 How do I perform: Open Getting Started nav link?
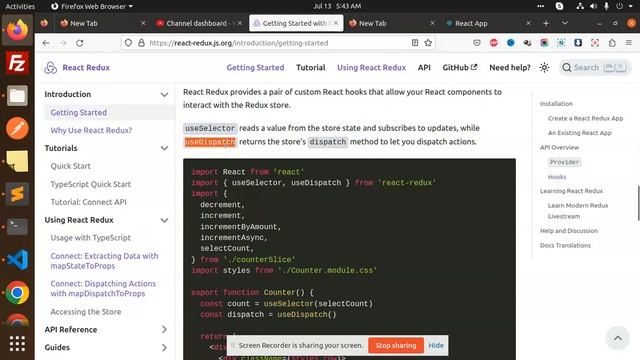256,67
